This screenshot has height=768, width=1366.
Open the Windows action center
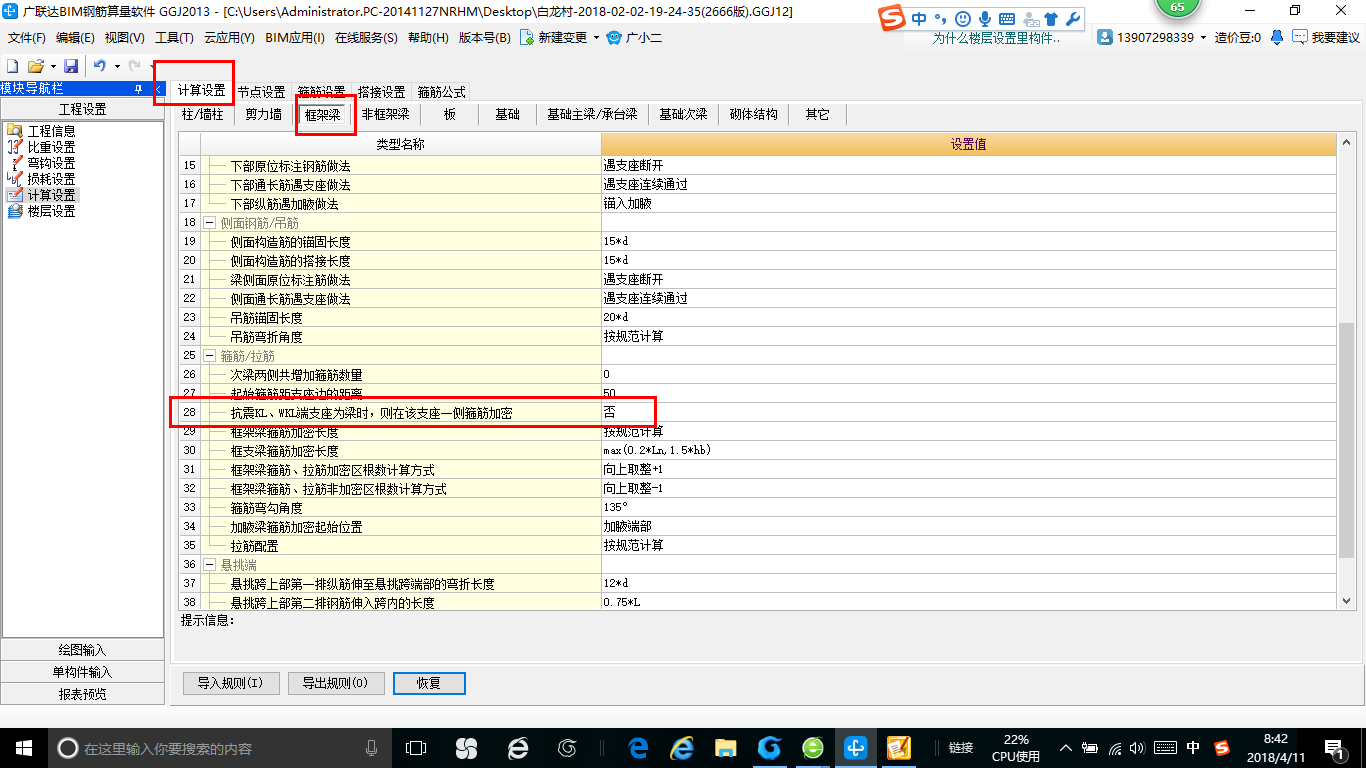tap(1334, 747)
